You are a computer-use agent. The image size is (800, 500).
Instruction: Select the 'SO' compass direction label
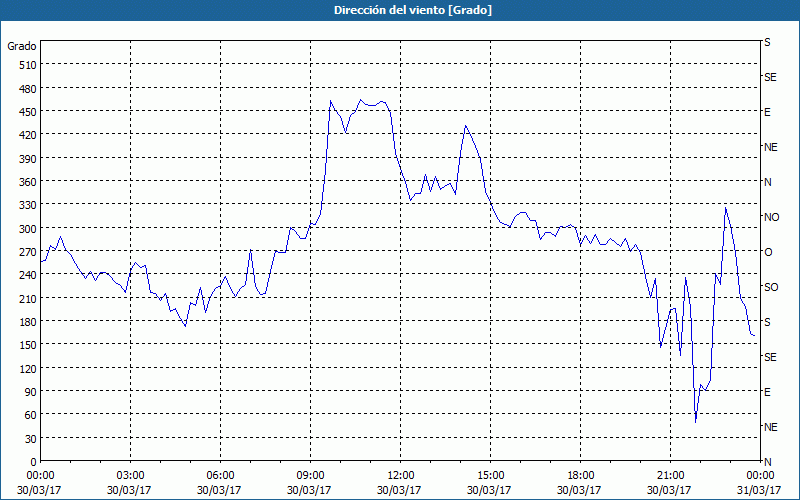click(x=771, y=287)
